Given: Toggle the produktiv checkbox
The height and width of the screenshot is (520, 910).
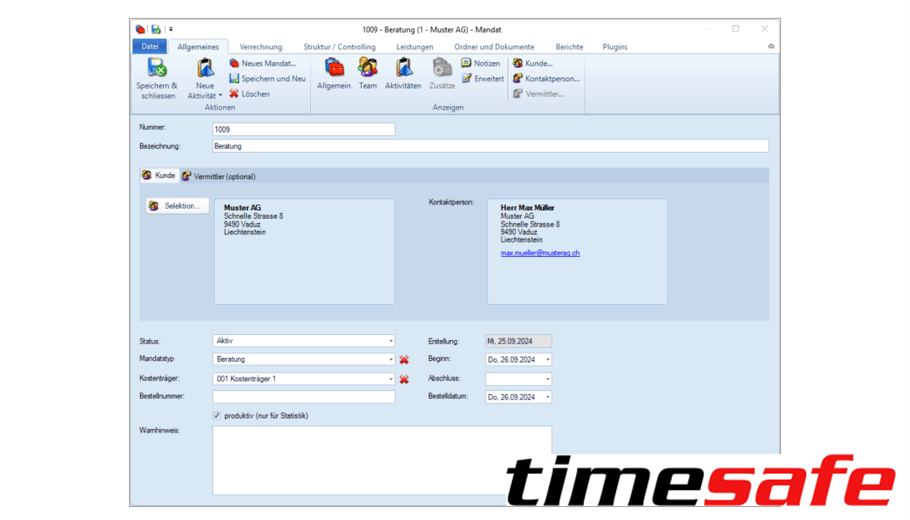Looking at the screenshot, I should click(217, 416).
